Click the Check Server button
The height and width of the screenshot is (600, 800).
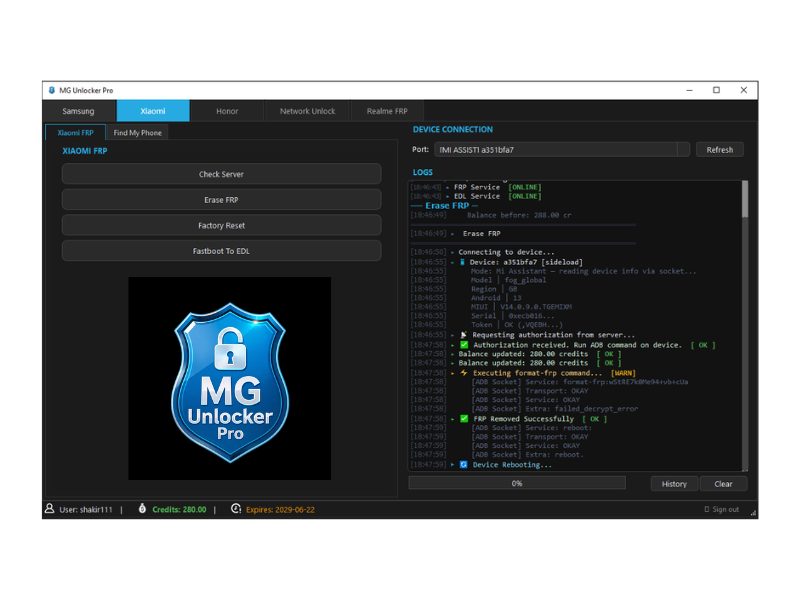click(x=221, y=174)
